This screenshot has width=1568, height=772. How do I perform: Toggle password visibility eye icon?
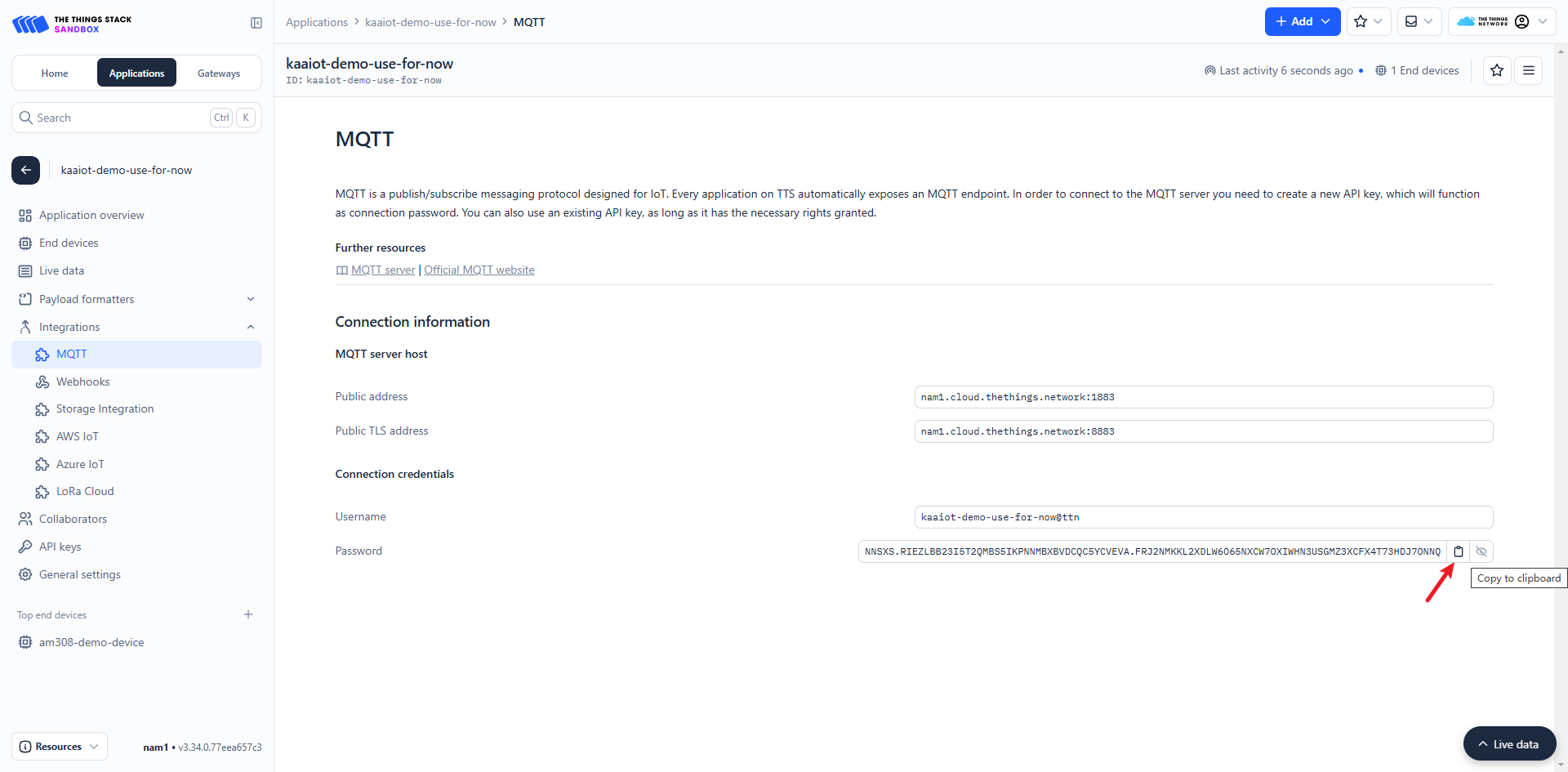[1481, 551]
